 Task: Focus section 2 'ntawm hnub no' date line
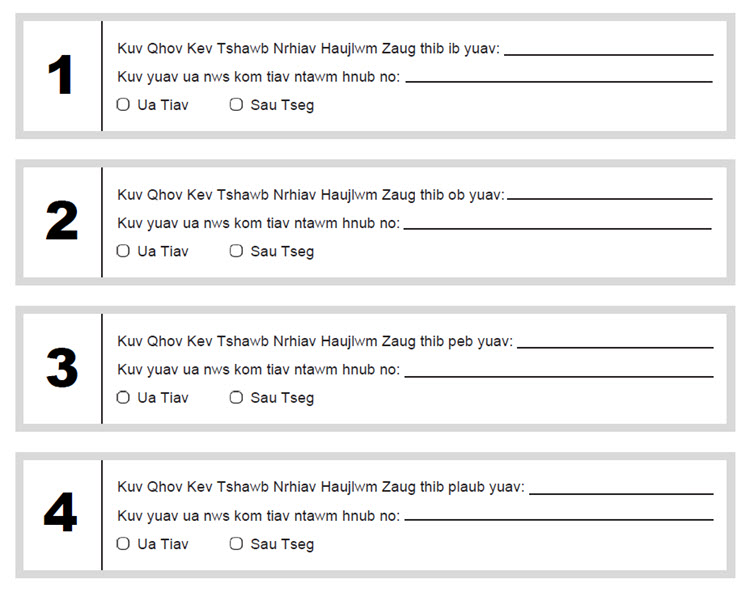(557, 223)
